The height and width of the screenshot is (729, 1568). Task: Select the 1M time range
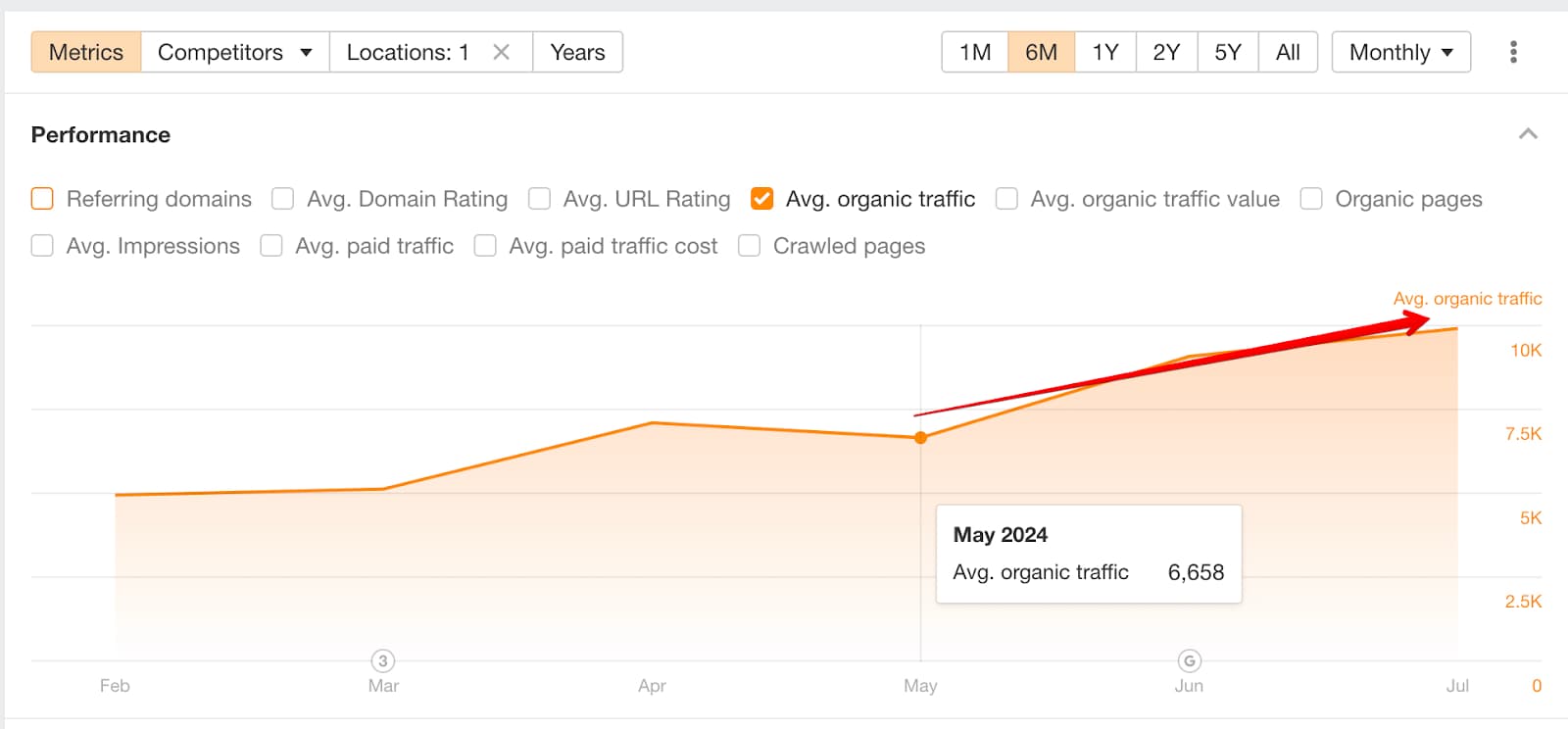[x=975, y=52]
